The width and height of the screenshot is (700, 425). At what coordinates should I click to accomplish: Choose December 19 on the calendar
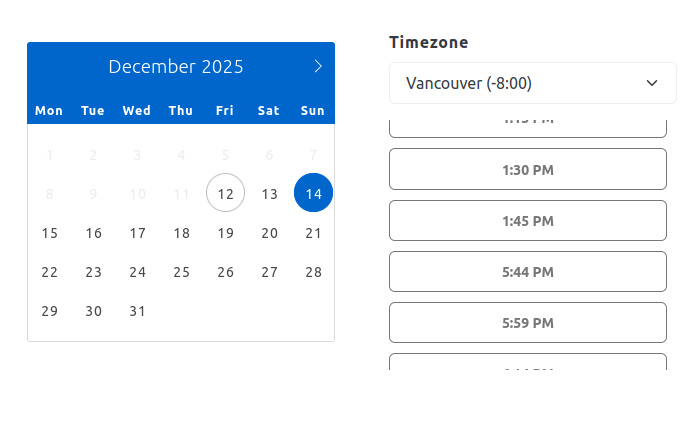tap(226, 233)
